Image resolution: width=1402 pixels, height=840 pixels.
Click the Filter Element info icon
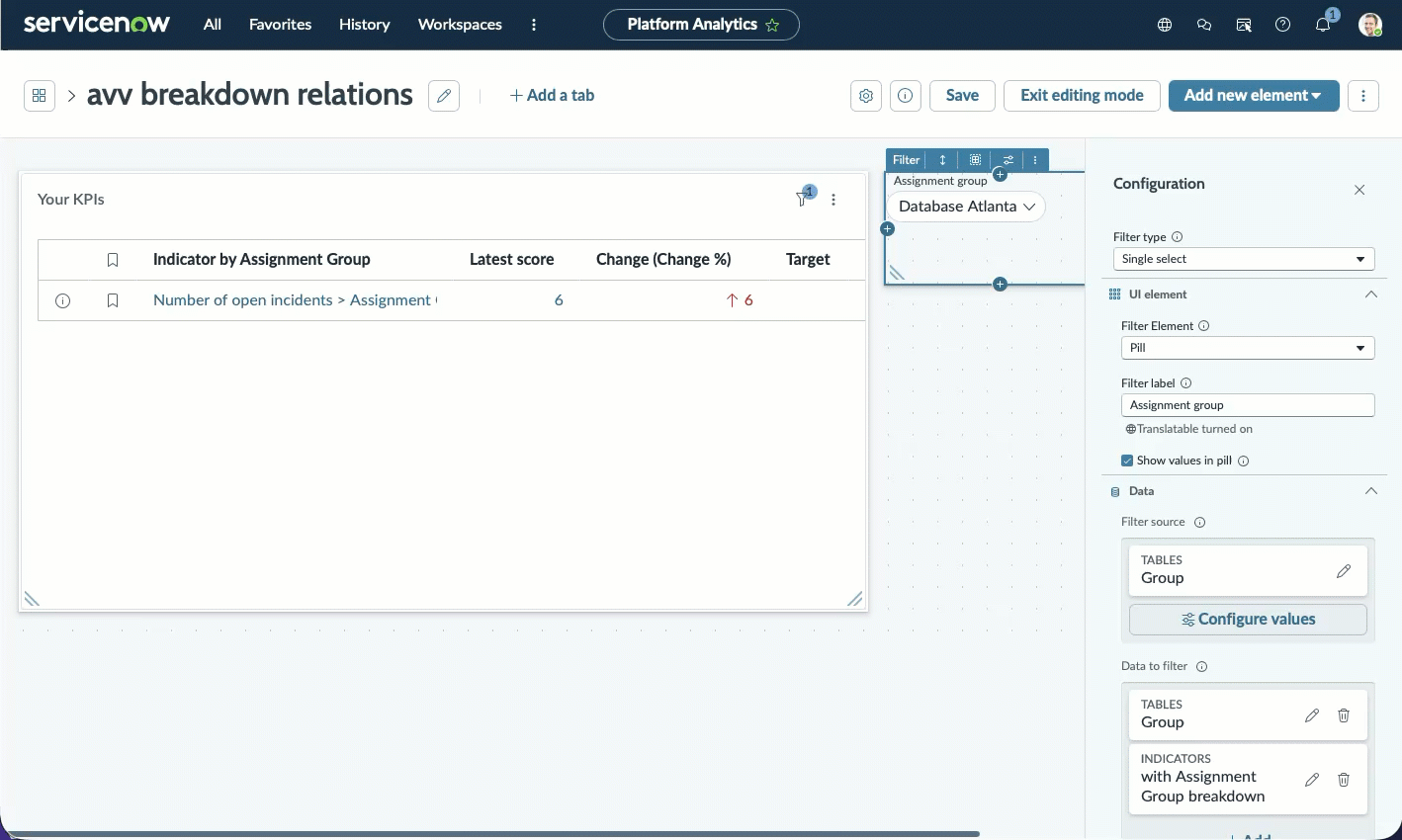click(x=1204, y=326)
